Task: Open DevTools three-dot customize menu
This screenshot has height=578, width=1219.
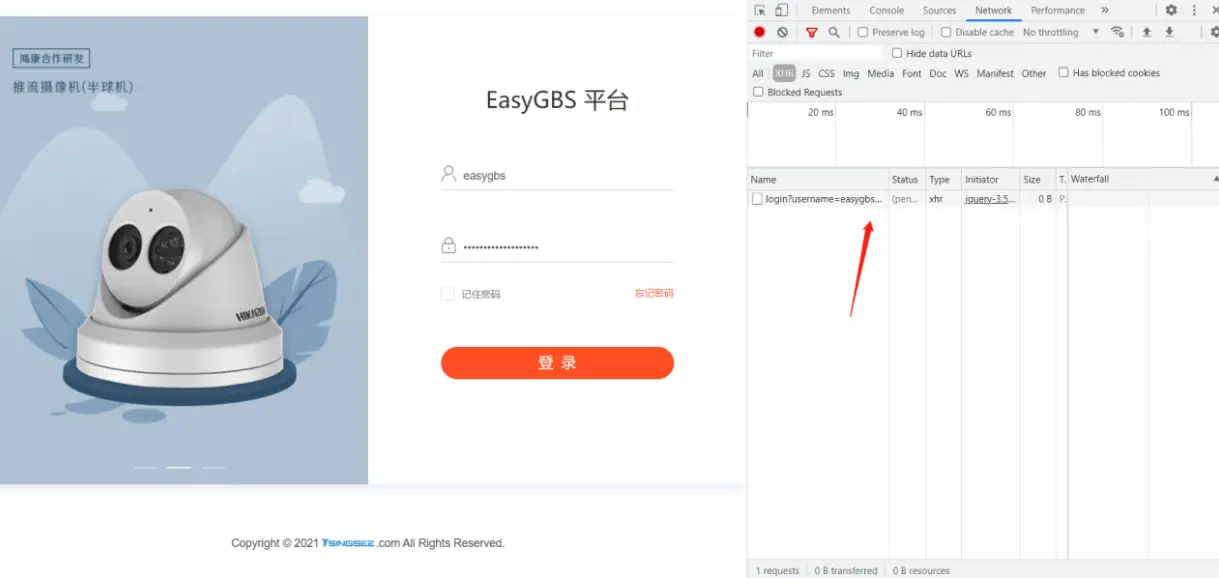Action: (1194, 10)
